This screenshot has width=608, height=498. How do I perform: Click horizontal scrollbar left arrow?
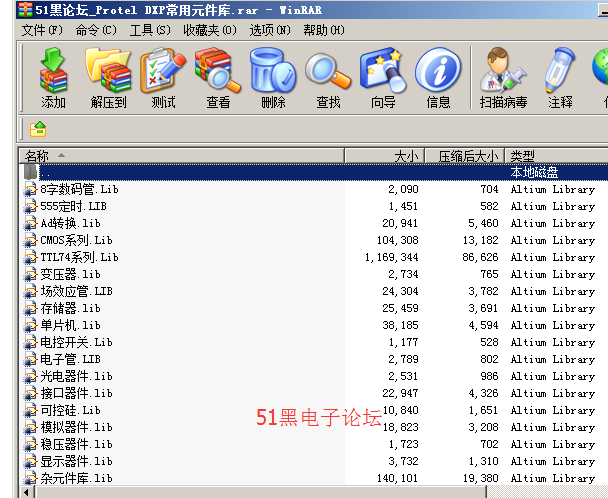pyautogui.click(x=26, y=493)
